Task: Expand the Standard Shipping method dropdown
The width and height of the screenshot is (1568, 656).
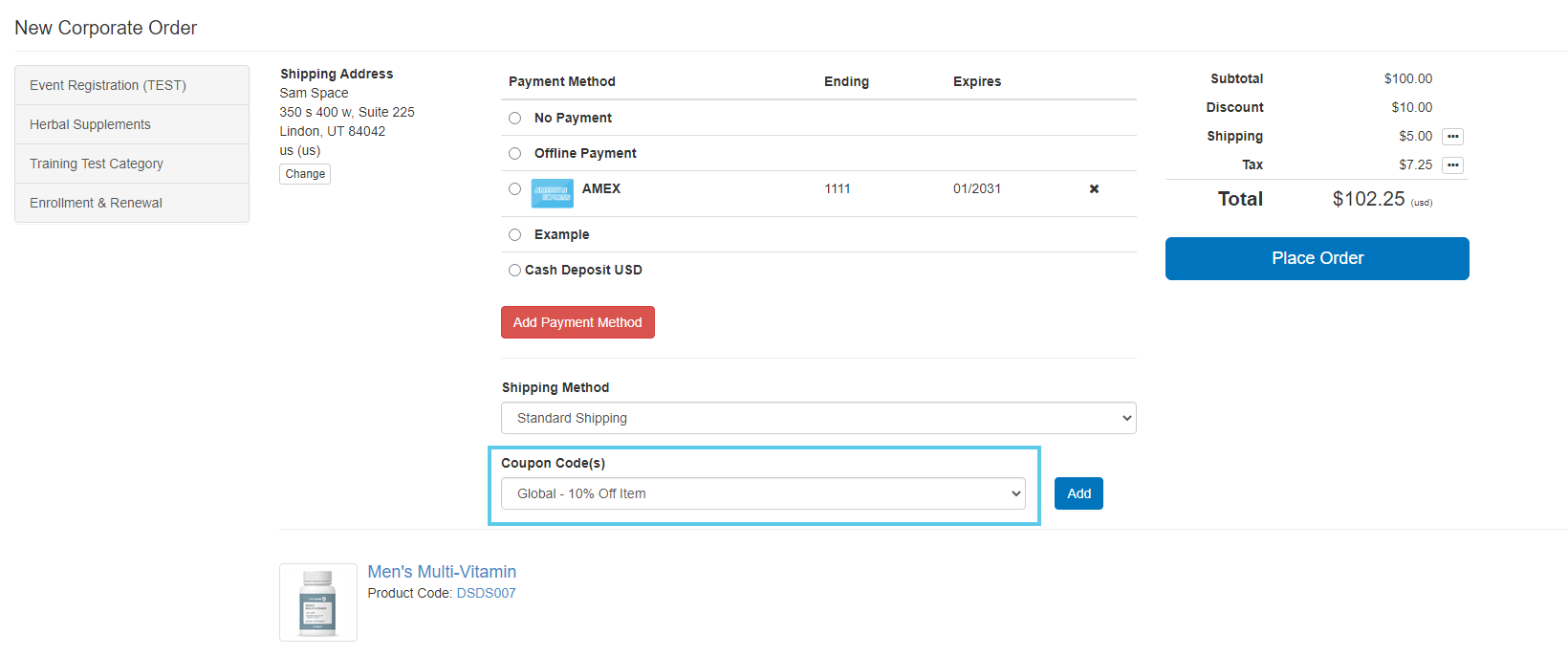Action: point(818,419)
